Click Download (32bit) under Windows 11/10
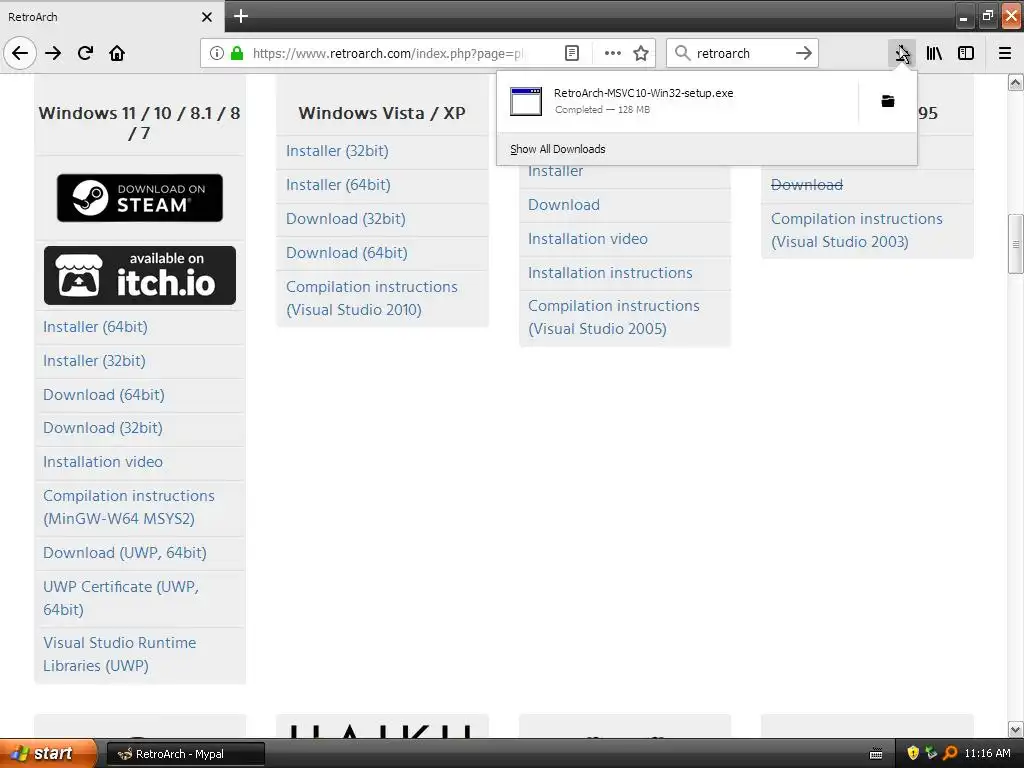 click(103, 428)
